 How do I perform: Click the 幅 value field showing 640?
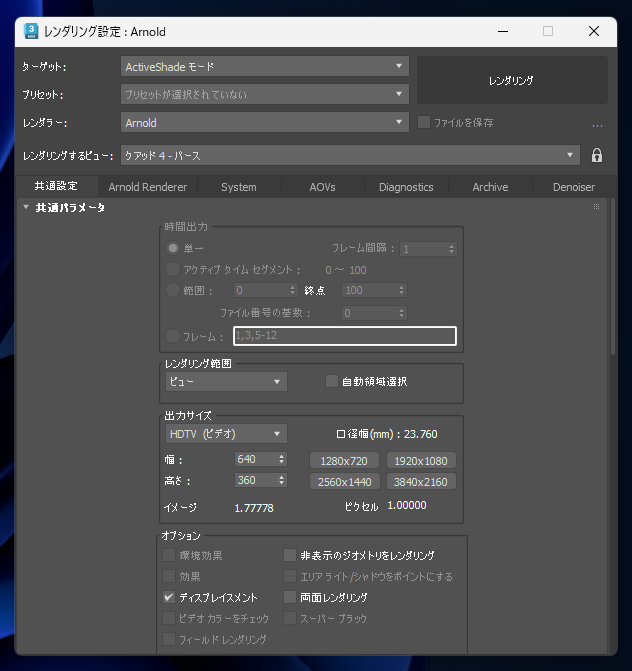[255, 459]
